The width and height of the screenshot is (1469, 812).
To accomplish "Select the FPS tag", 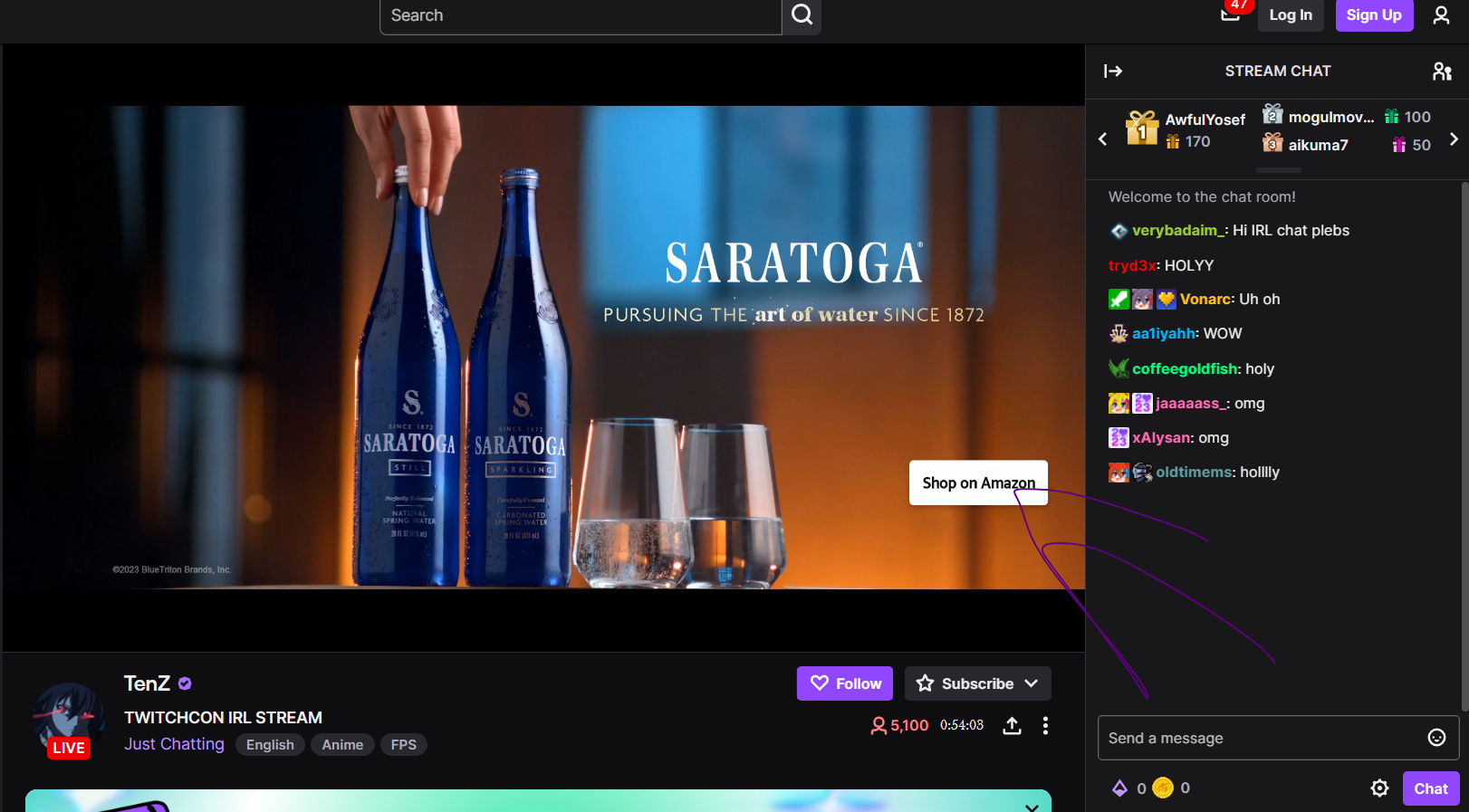I will pos(404,744).
